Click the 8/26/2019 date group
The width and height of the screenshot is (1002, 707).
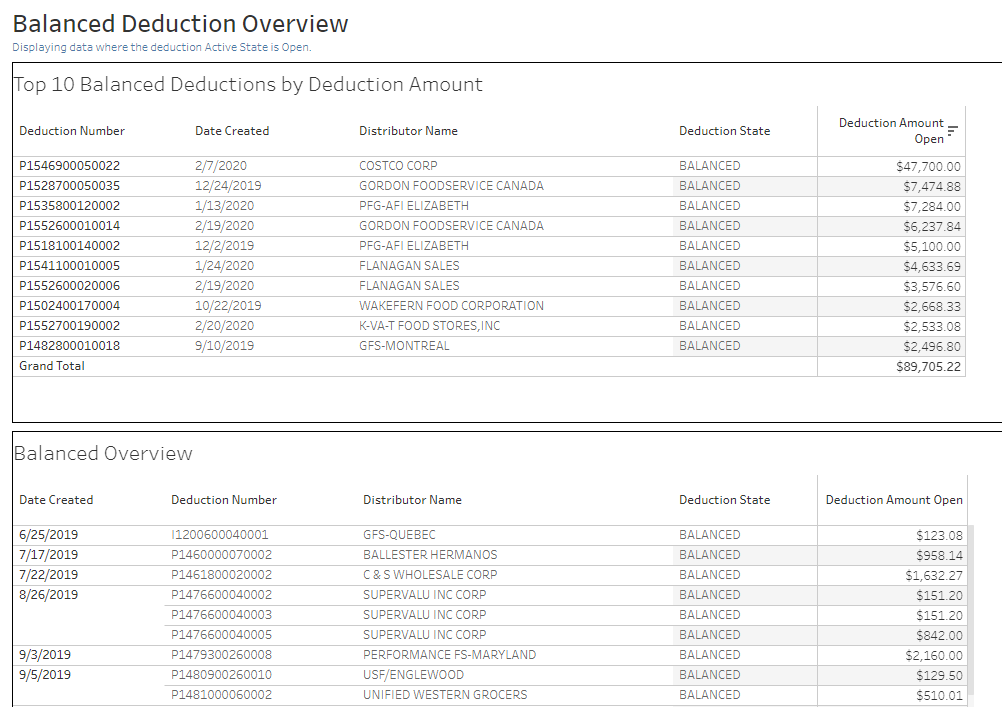(x=48, y=595)
